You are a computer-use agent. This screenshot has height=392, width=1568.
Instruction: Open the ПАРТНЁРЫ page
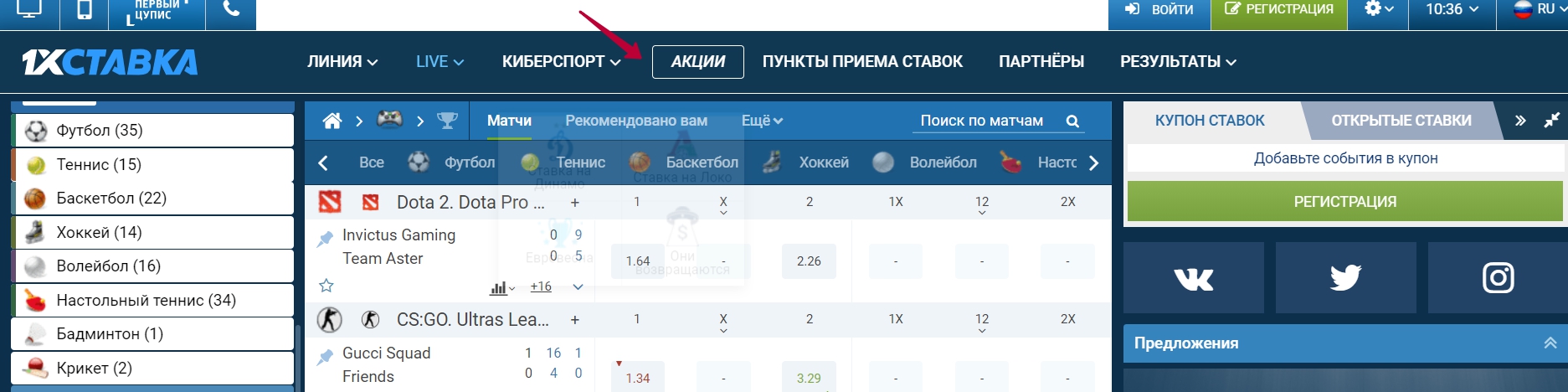coord(1041,62)
